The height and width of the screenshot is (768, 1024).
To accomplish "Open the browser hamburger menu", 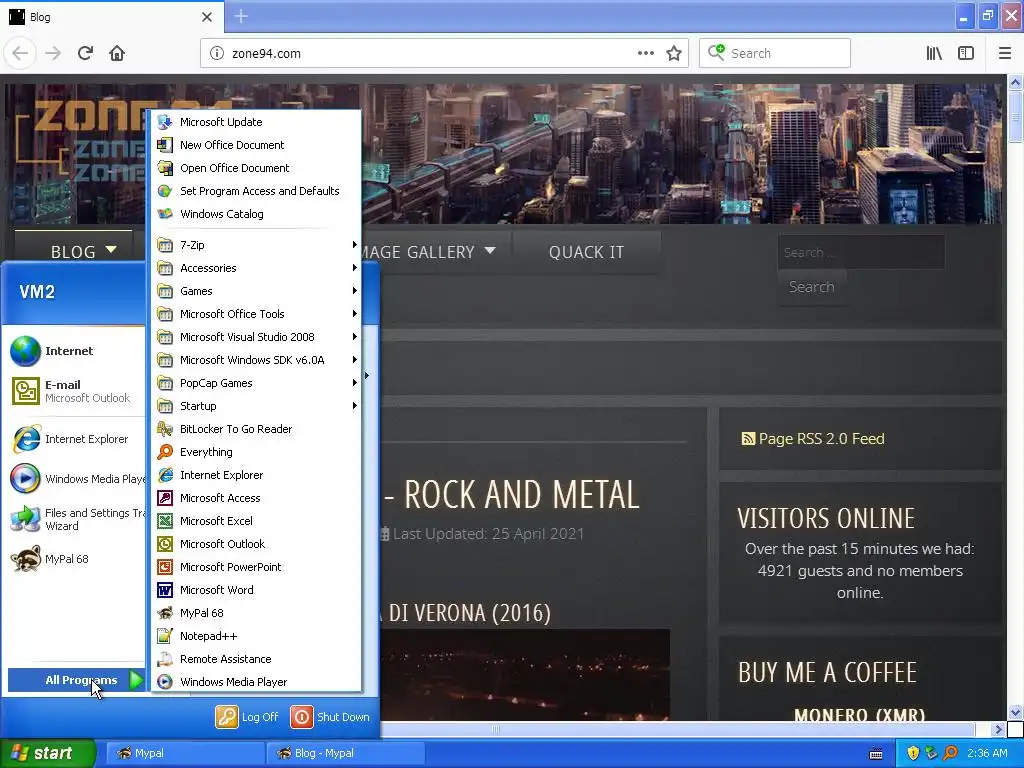I will (1005, 54).
